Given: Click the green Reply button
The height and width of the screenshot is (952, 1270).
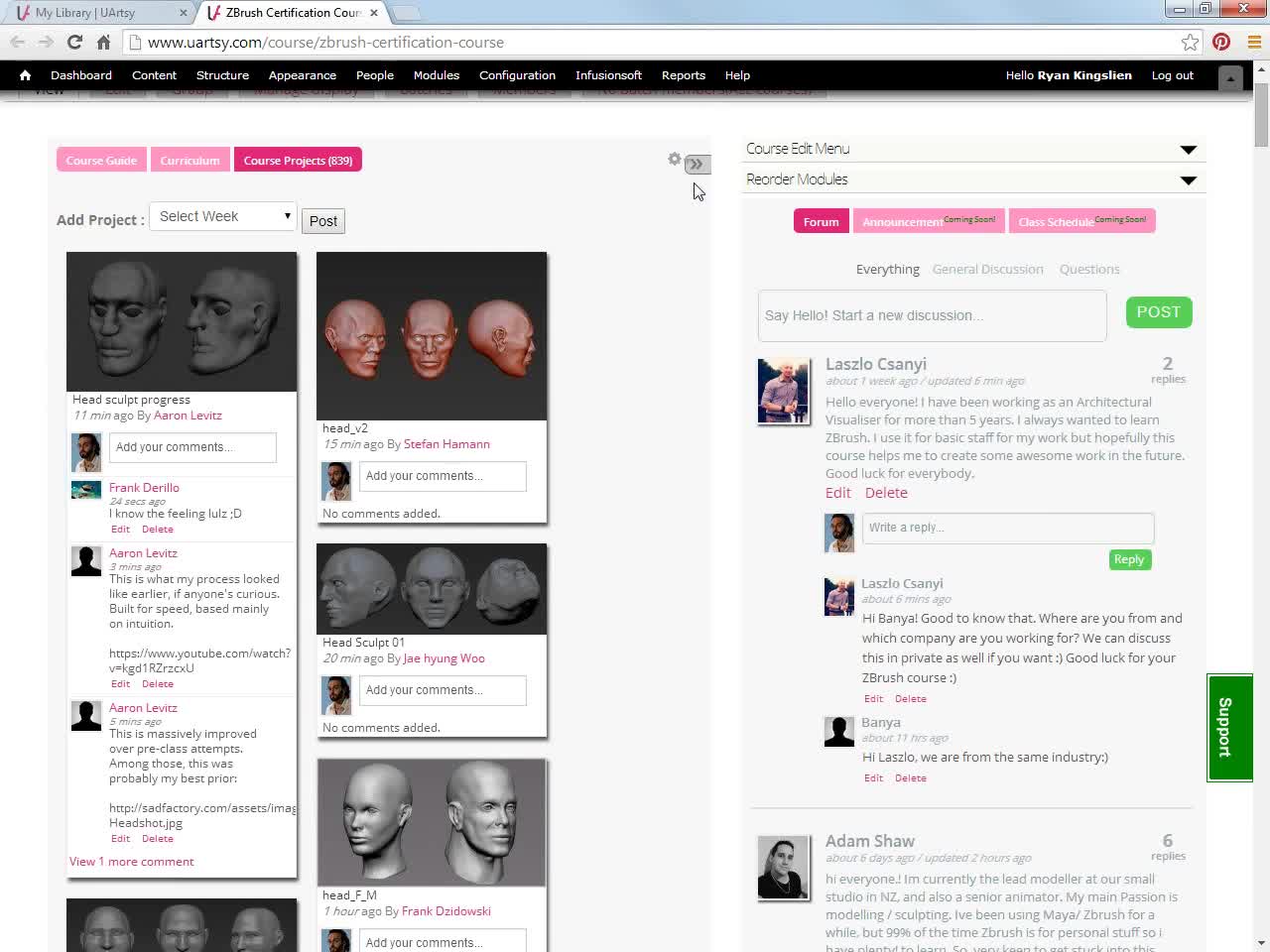Looking at the screenshot, I should [1129, 559].
